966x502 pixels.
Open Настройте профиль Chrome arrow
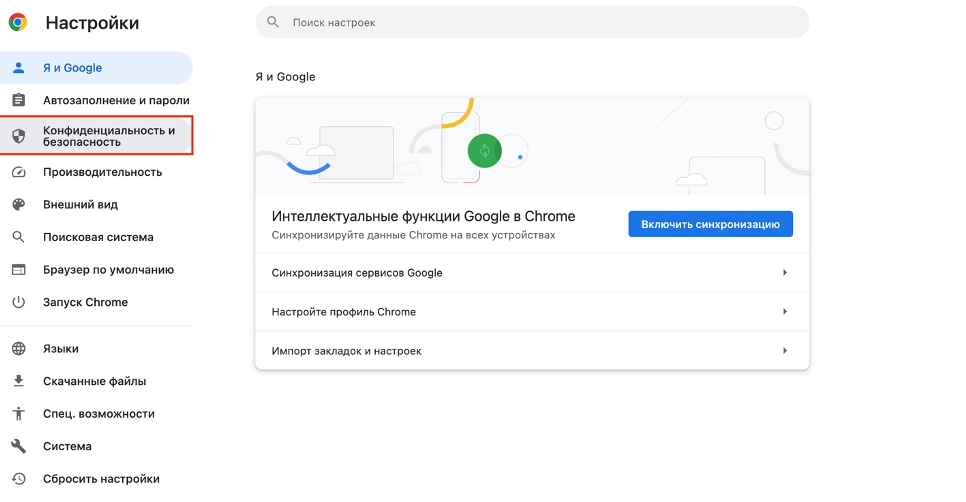(785, 312)
